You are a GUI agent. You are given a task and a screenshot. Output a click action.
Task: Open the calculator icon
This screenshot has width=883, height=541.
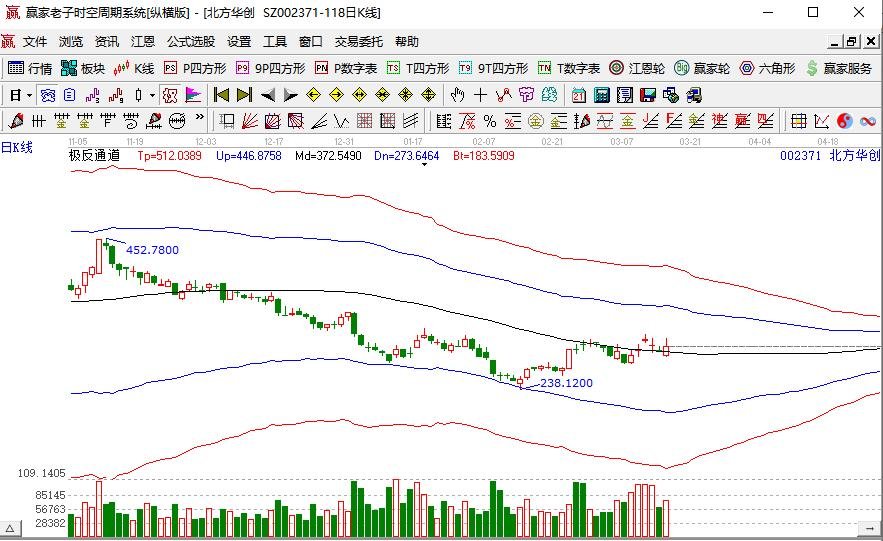[601, 95]
